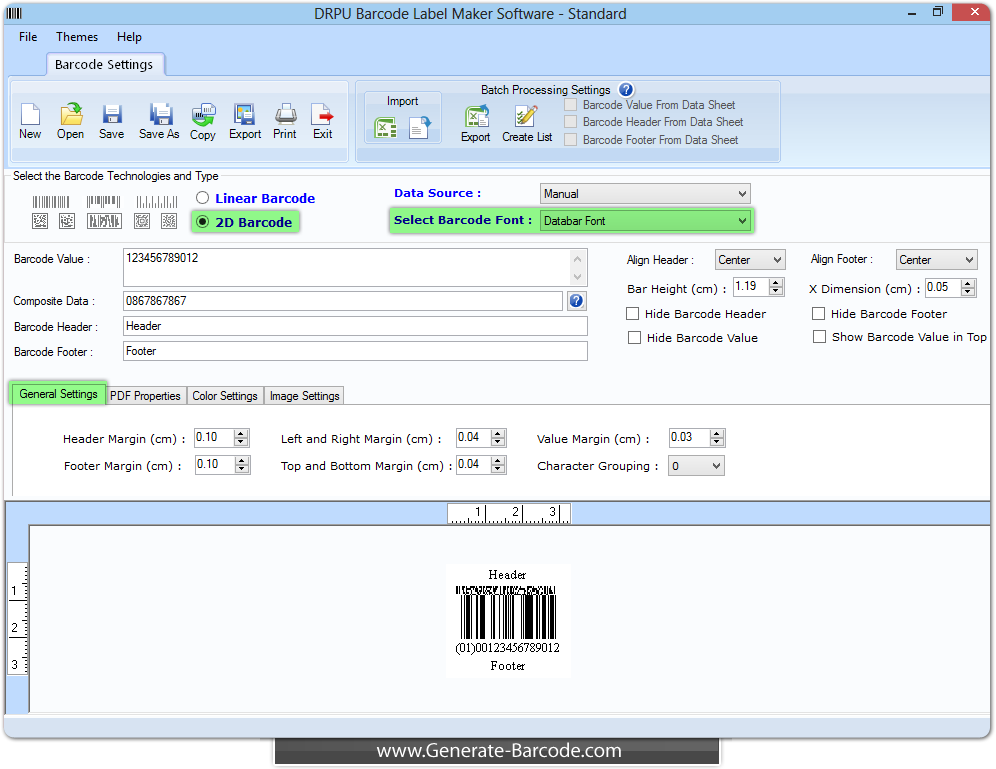Click the application barcode logo icon
Viewport: 996px width, 769px height.
click(14, 13)
